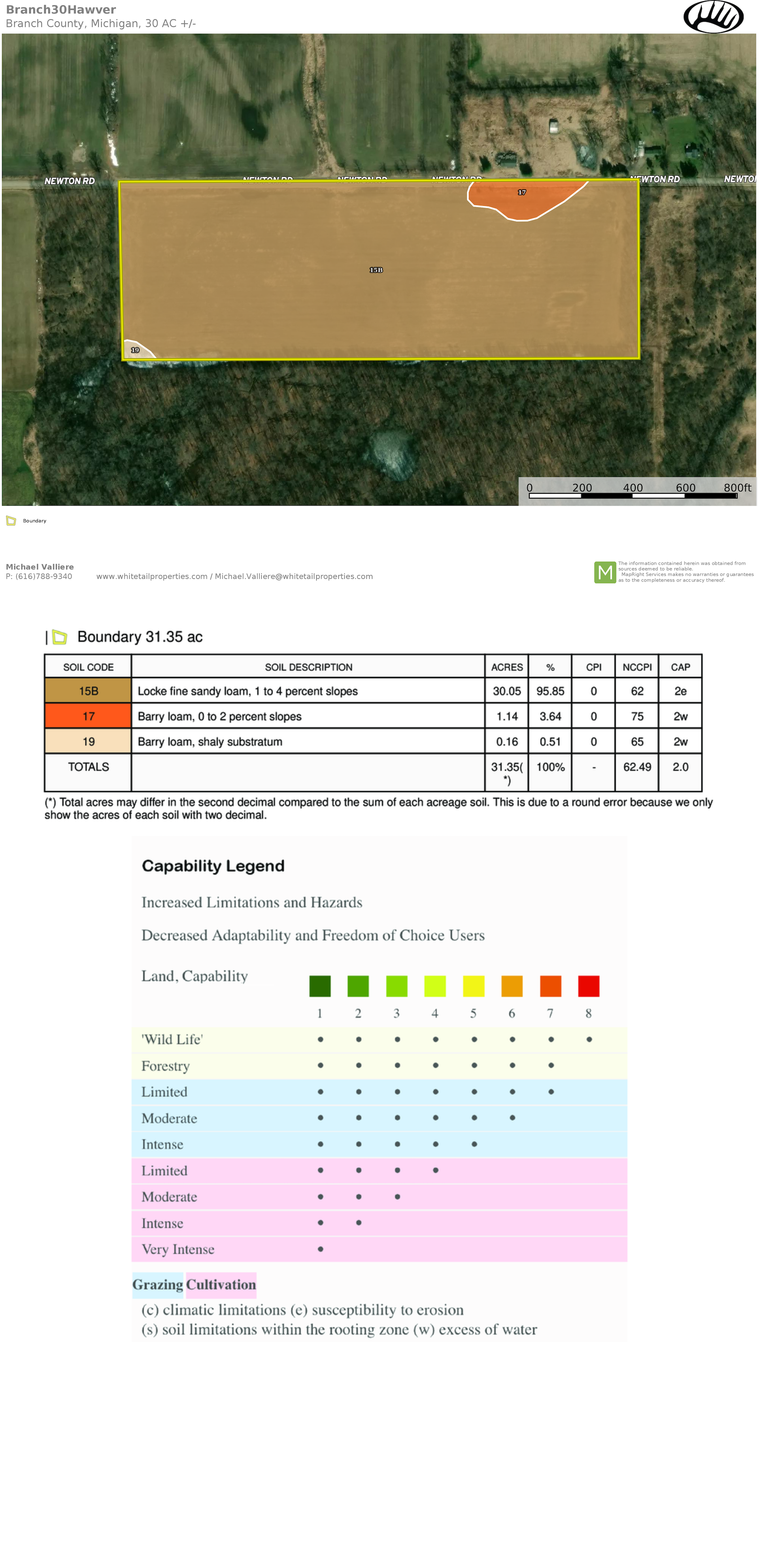Click the green MapRight M logo
The image size is (759, 1568).
point(604,572)
